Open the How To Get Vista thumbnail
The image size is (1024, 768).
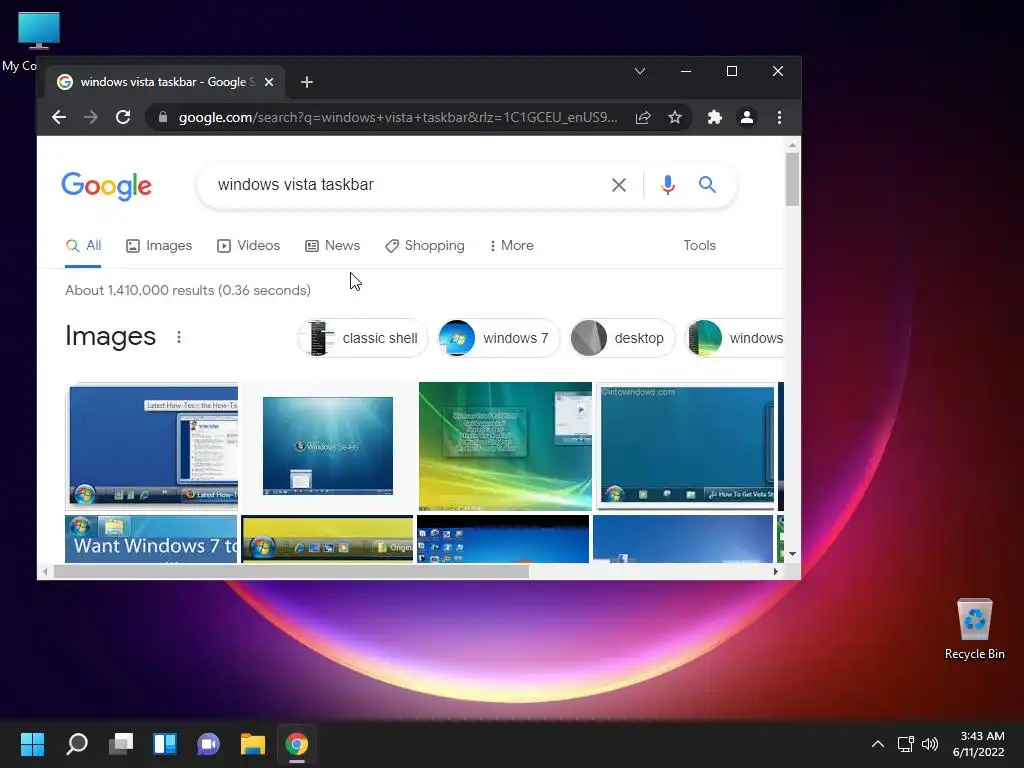click(x=686, y=446)
